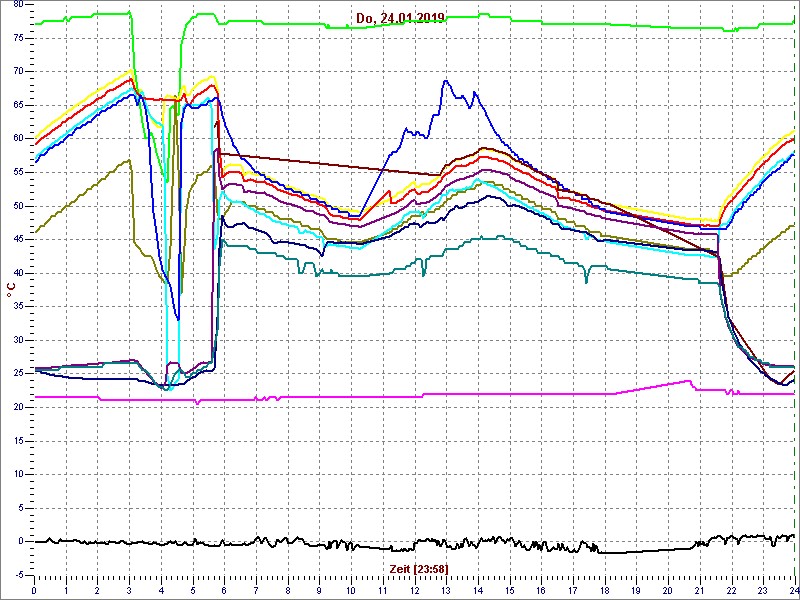Choose hour 18 on the time axis
This screenshot has height=600, width=800.
point(604,590)
